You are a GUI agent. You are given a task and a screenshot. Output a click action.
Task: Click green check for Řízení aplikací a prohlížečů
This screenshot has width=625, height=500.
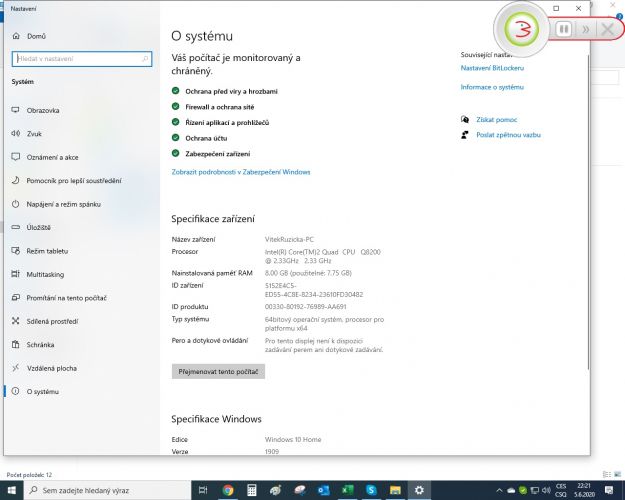tap(175, 122)
